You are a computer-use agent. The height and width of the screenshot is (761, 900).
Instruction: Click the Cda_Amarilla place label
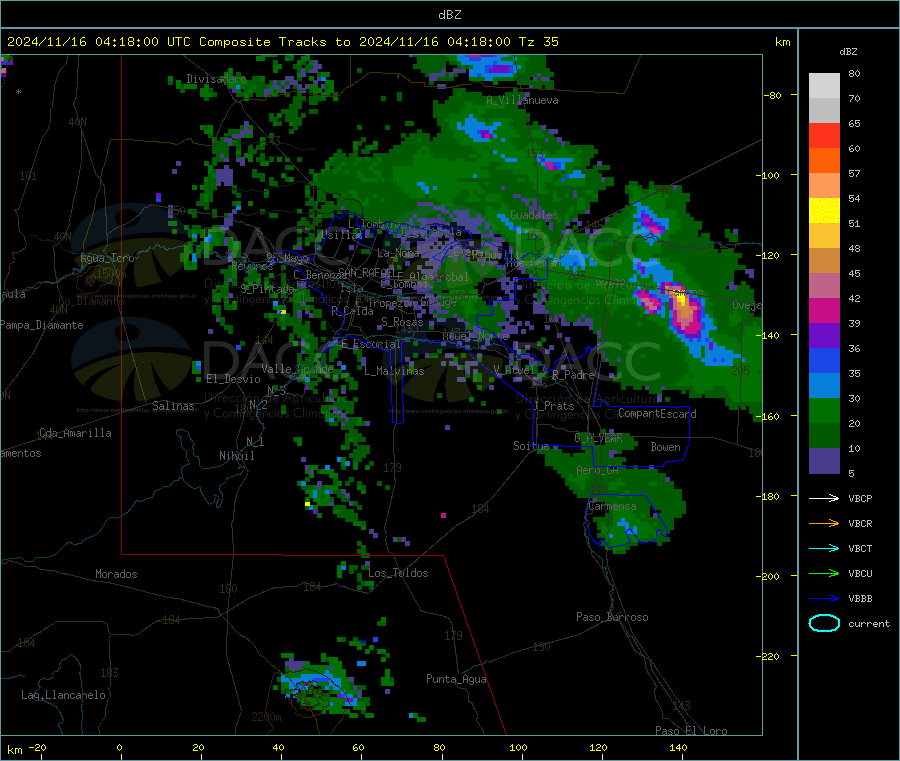(75, 433)
